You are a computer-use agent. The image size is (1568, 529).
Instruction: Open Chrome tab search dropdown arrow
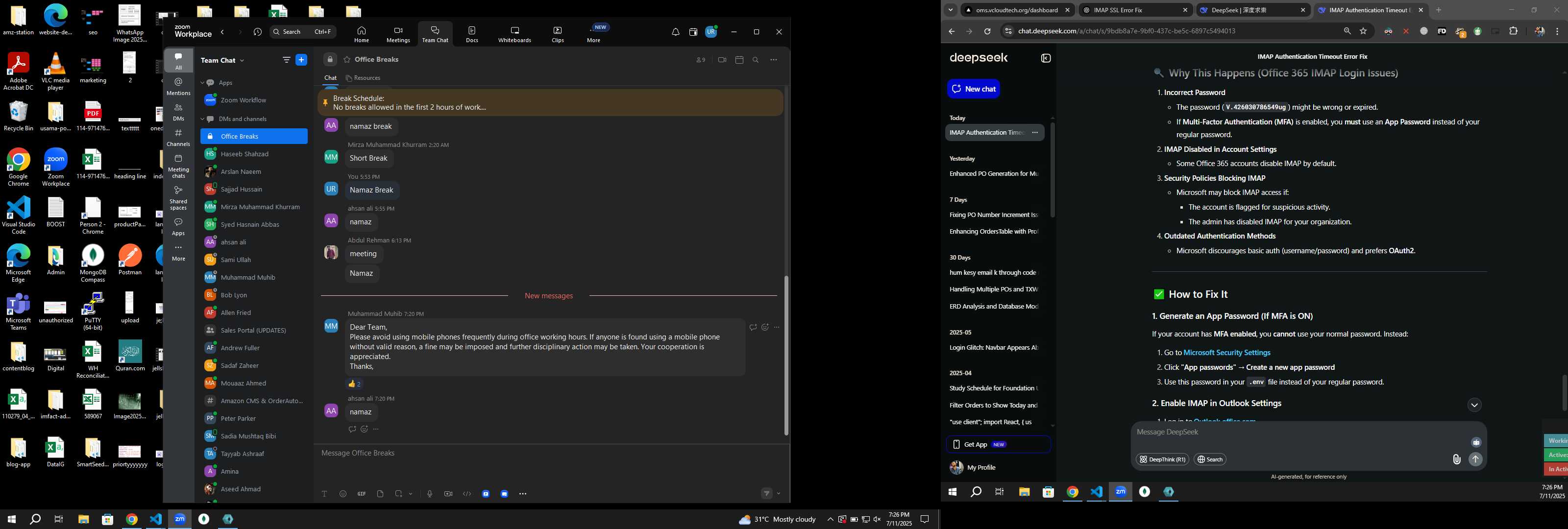pyautogui.click(x=950, y=10)
